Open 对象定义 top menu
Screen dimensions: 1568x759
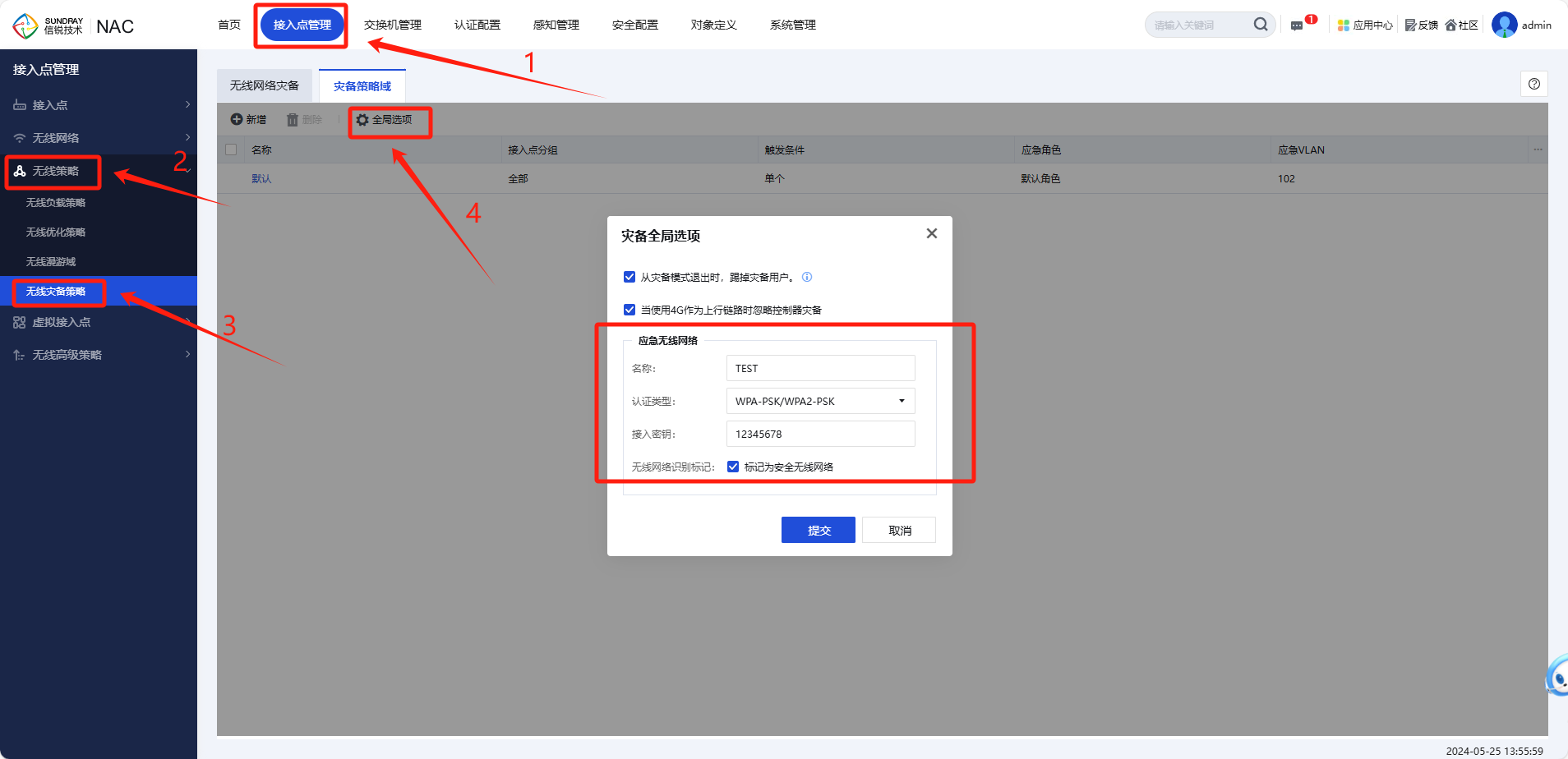pyautogui.click(x=714, y=25)
